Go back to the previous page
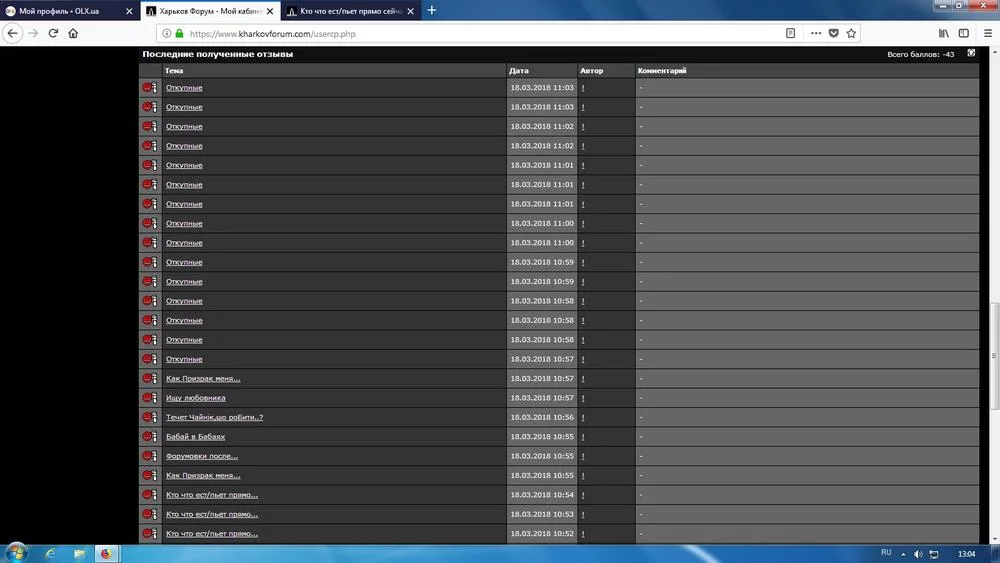Image resolution: width=1000 pixels, height=563 pixels. pyautogui.click(x=13, y=33)
